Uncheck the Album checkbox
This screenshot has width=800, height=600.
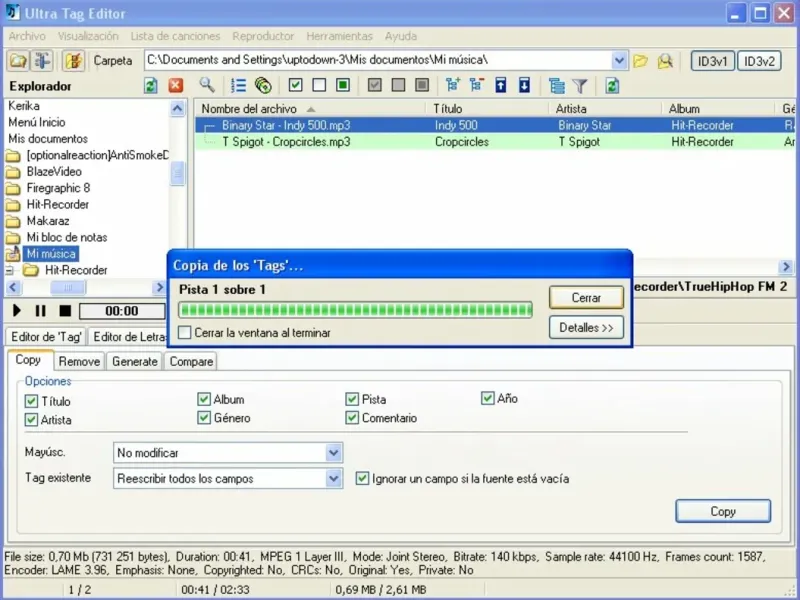tap(204, 399)
